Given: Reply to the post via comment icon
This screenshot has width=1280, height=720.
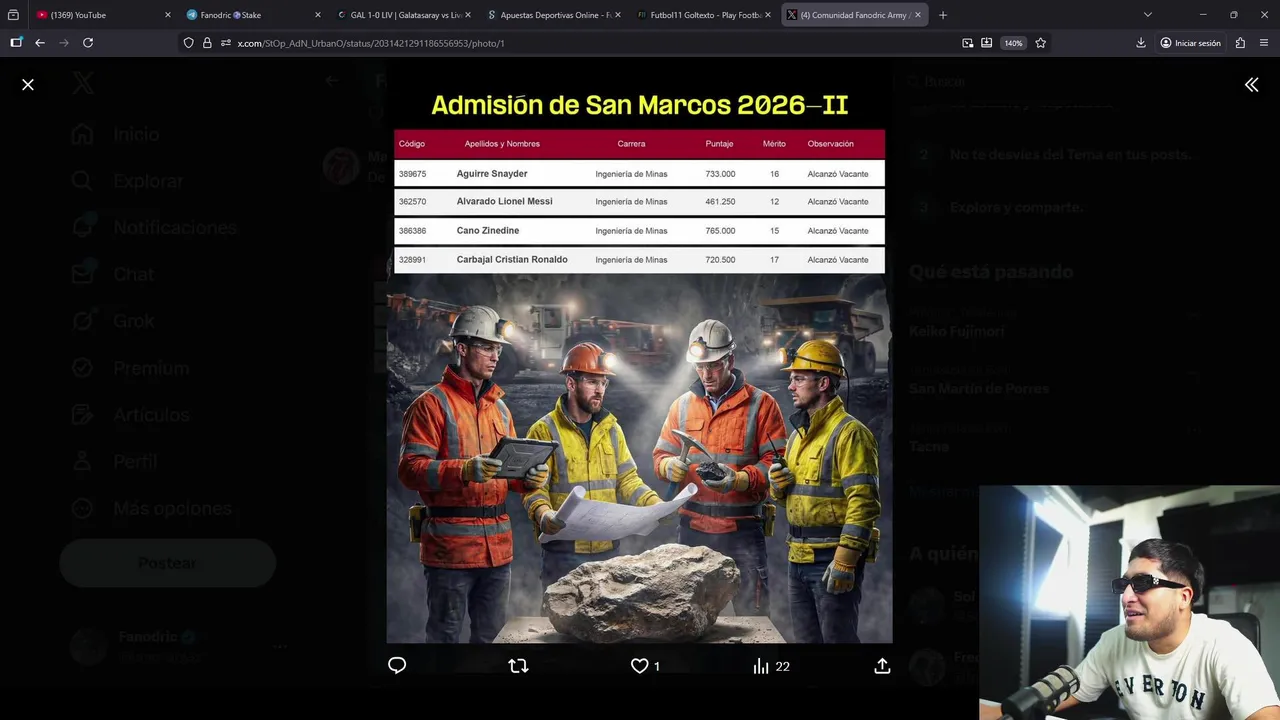Looking at the screenshot, I should (x=397, y=666).
